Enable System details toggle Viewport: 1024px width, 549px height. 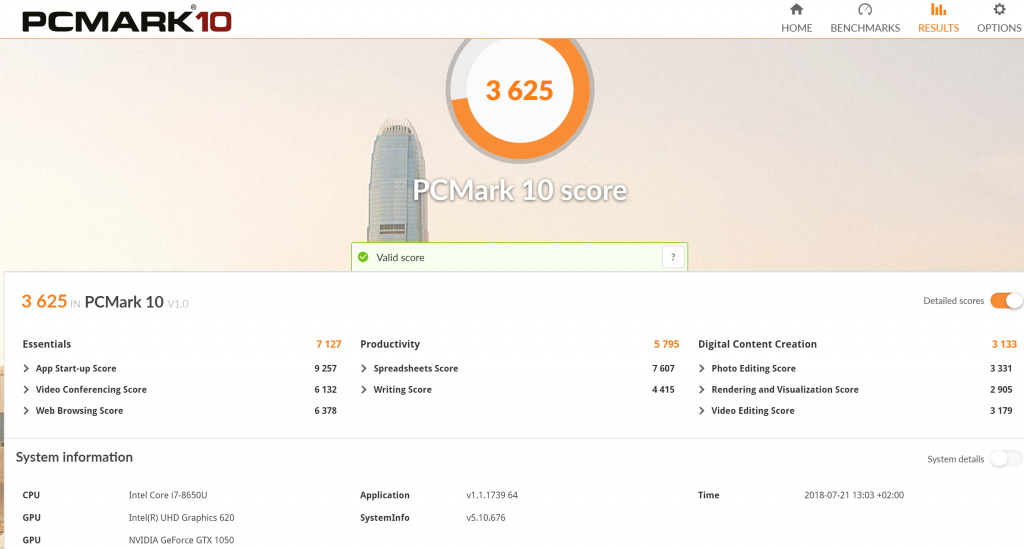click(1006, 459)
